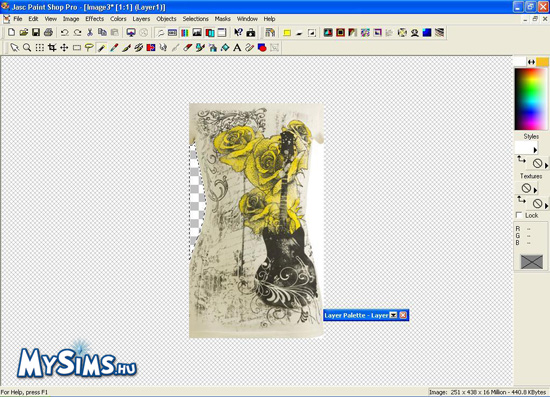This screenshot has height=397, width=550.
Task: Select the Crop tool
Action: coord(52,47)
